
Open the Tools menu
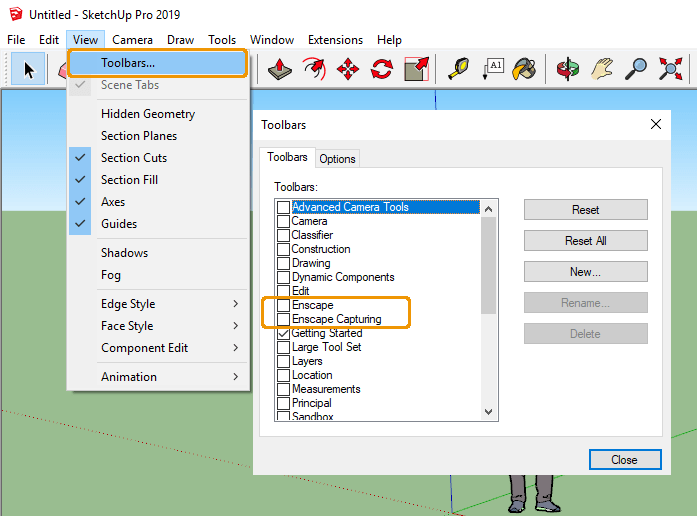(222, 40)
